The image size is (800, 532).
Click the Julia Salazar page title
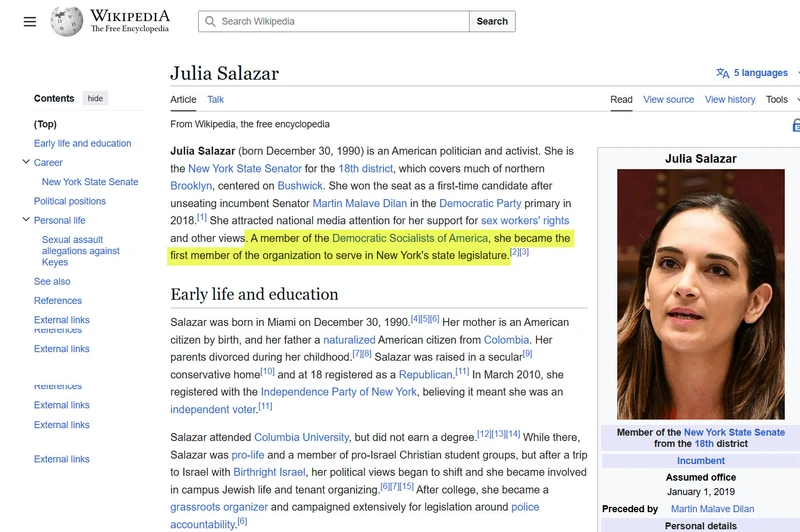click(x=224, y=73)
